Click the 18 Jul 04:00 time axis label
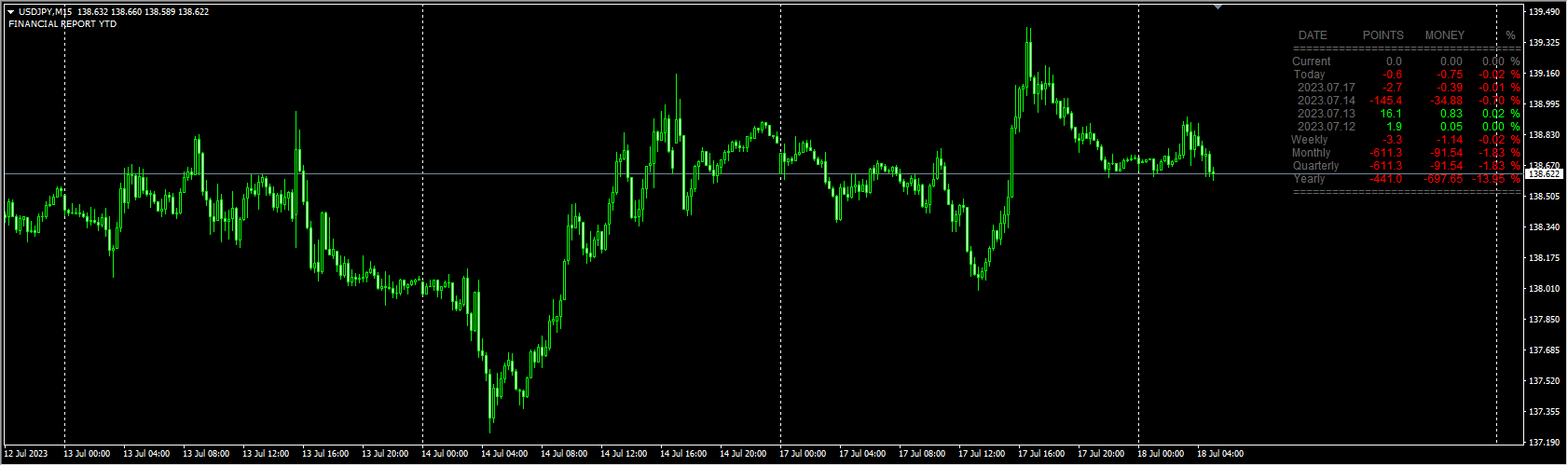The image size is (1568, 466). pyautogui.click(x=1220, y=454)
